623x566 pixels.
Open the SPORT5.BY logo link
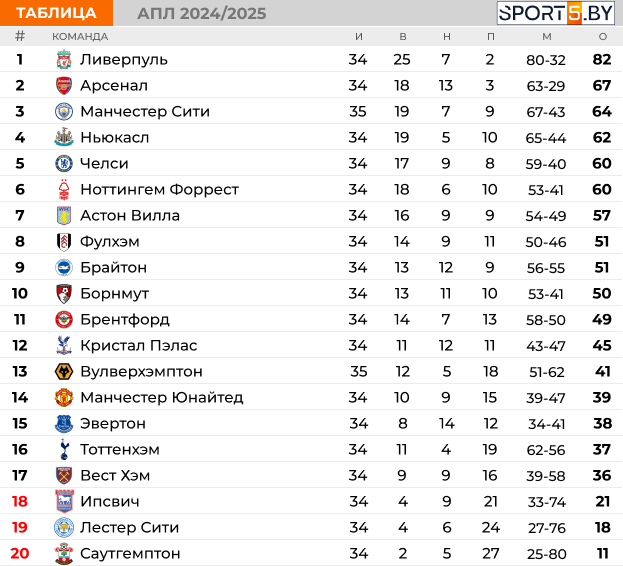(556, 13)
